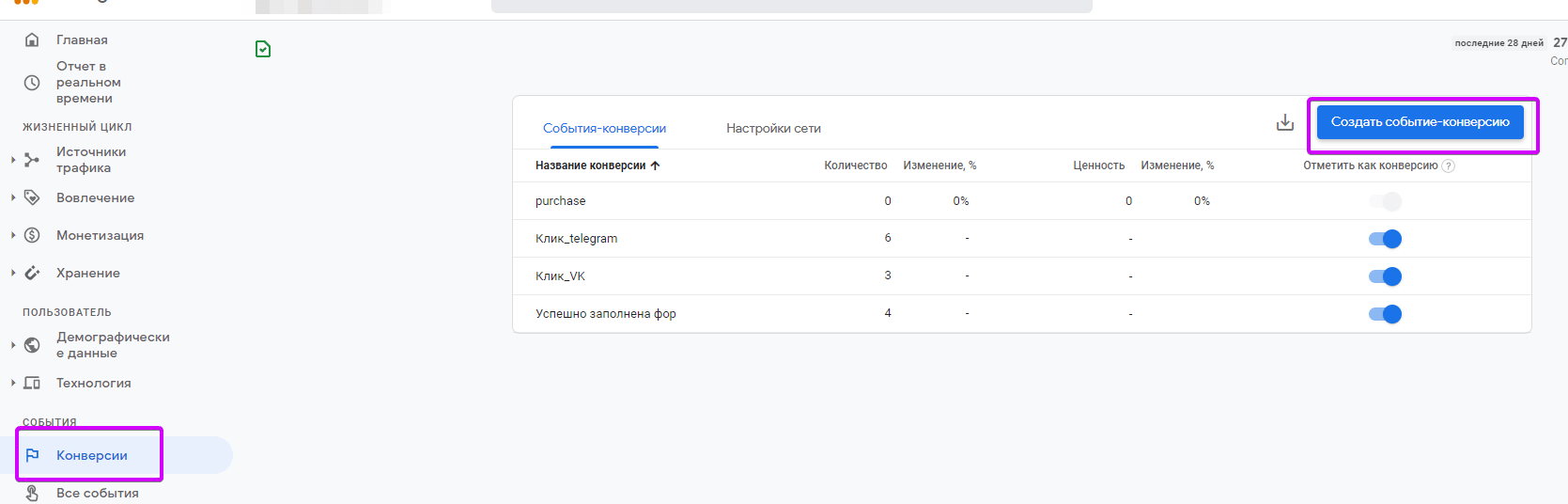Expand the Монетизация menu arrow
The width and height of the screenshot is (1568, 504).
pos(13,235)
